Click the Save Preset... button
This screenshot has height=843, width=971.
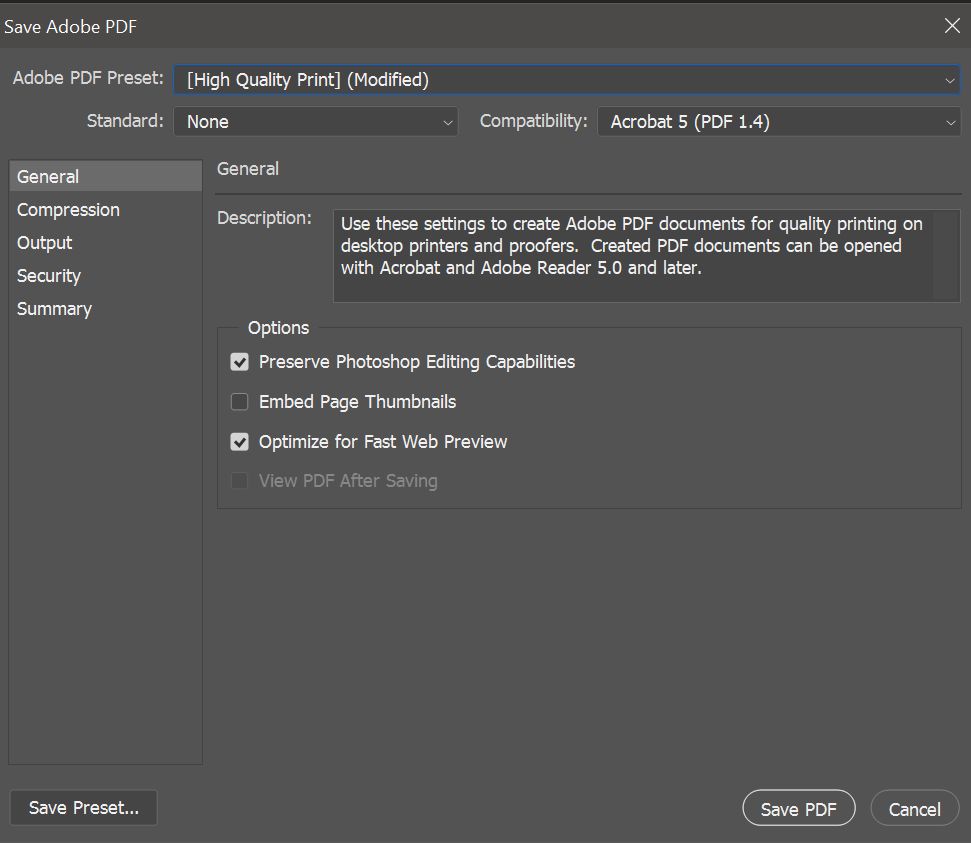point(84,808)
